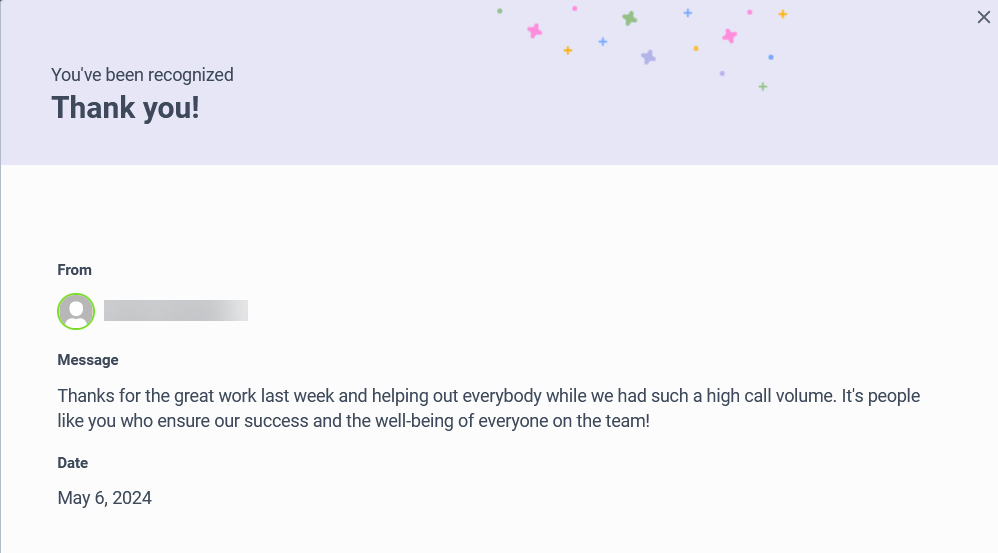
Task: Click the 'Date' field label
Action: [x=73, y=463]
